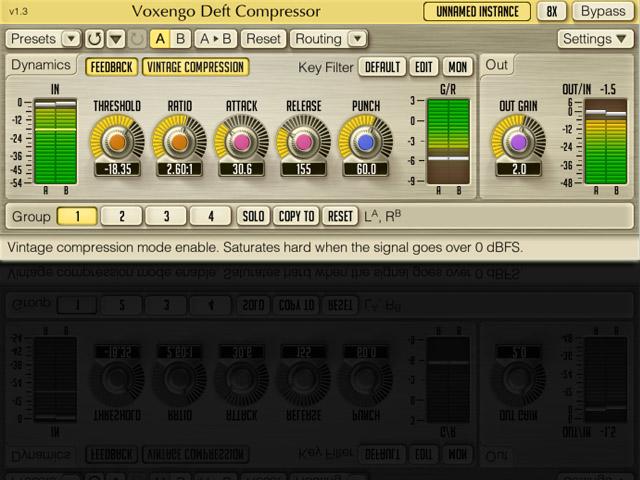Toggle the Key Filter MON button
The width and height of the screenshot is (640, 480).
point(458,67)
